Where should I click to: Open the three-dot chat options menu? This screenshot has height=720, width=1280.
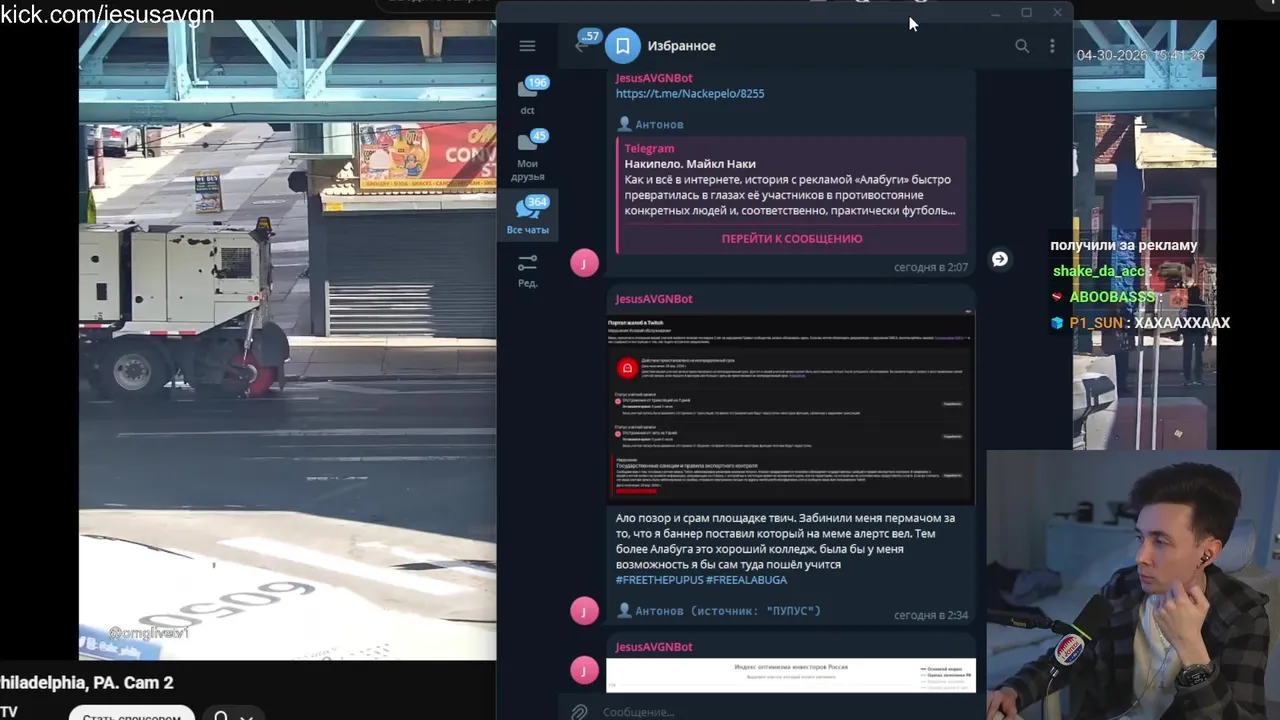point(1052,46)
